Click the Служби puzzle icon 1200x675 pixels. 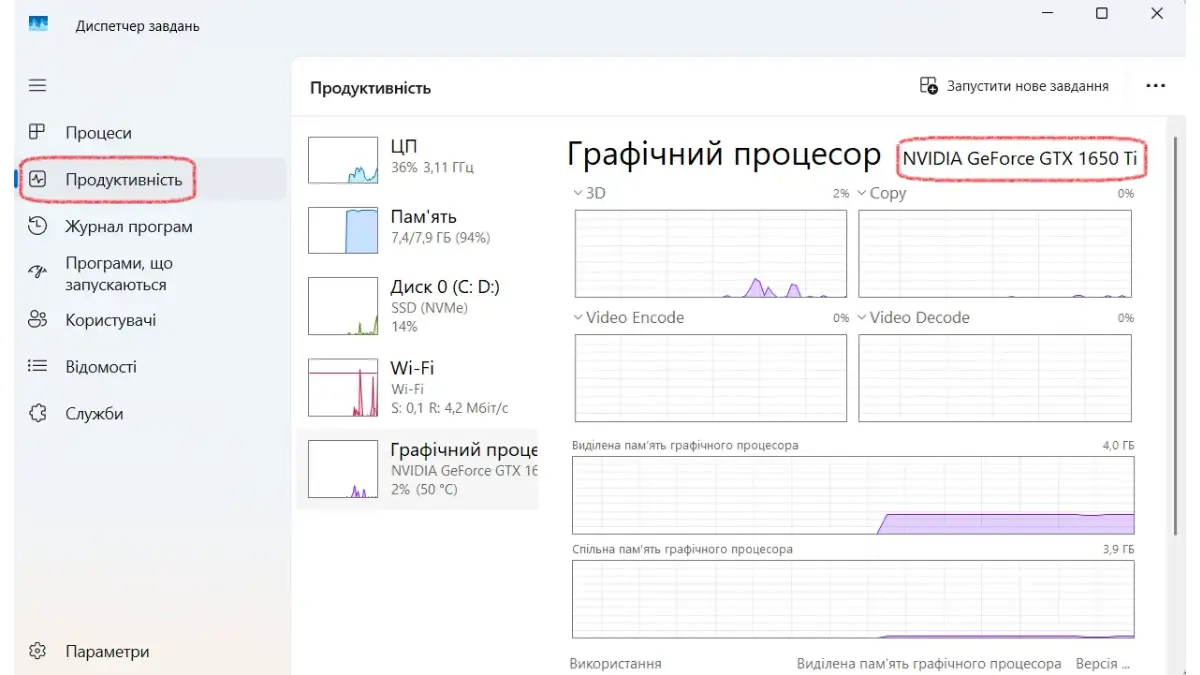(37, 413)
